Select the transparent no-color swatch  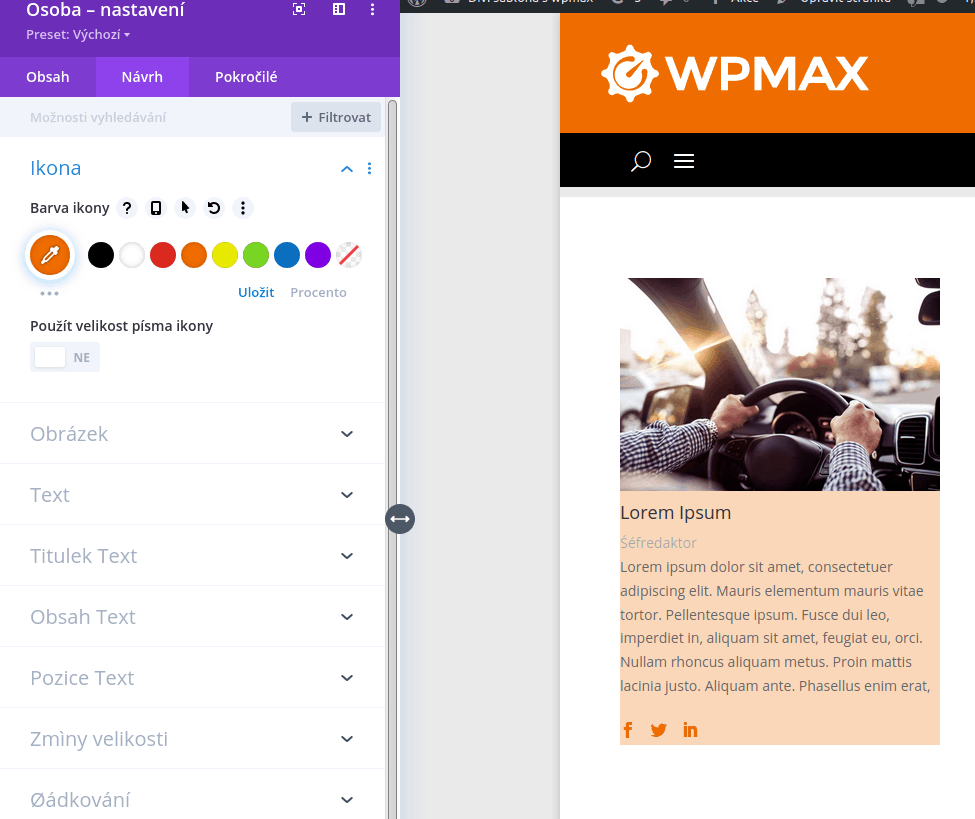point(349,255)
